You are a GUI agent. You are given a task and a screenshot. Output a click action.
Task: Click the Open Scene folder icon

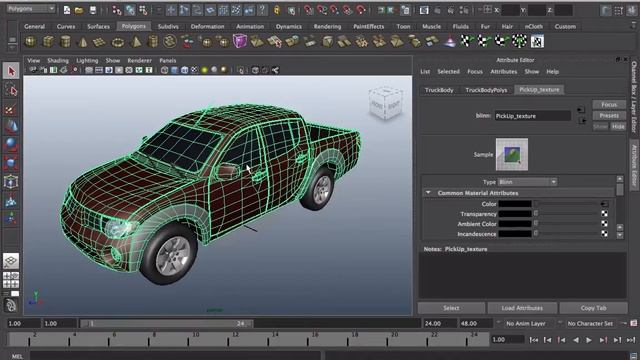(x=79, y=10)
